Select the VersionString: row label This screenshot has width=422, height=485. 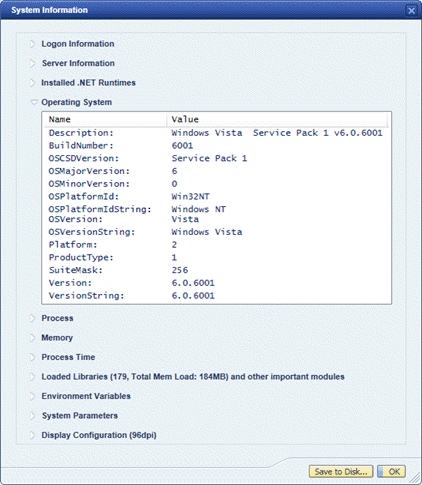[x=86, y=296]
